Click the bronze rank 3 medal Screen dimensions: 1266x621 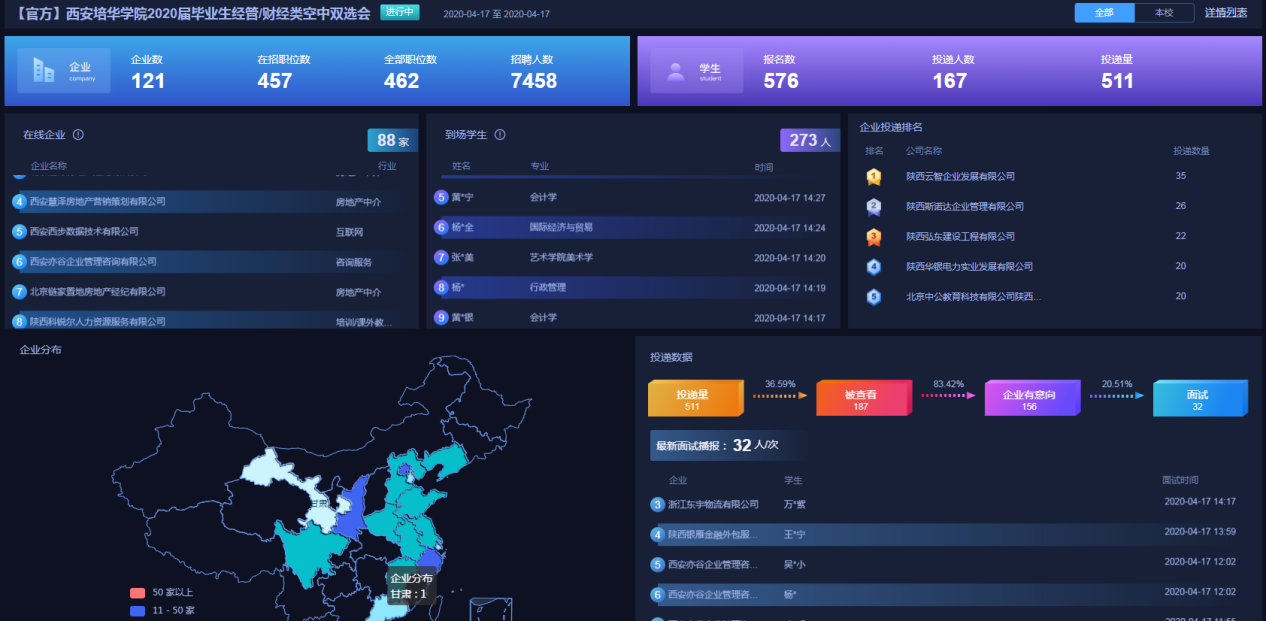(x=874, y=237)
